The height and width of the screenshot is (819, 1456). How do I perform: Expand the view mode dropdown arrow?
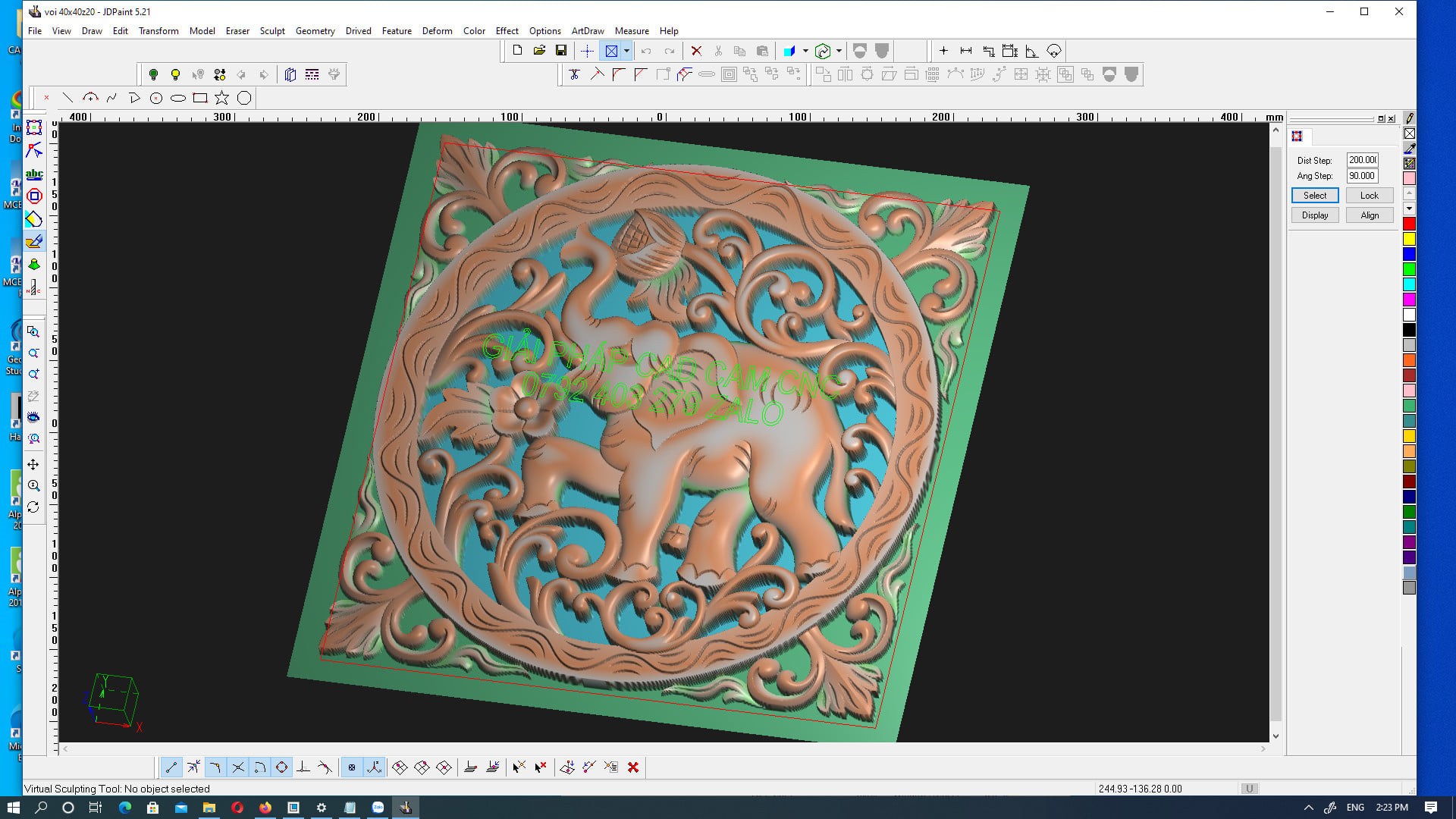tap(626, 51)
